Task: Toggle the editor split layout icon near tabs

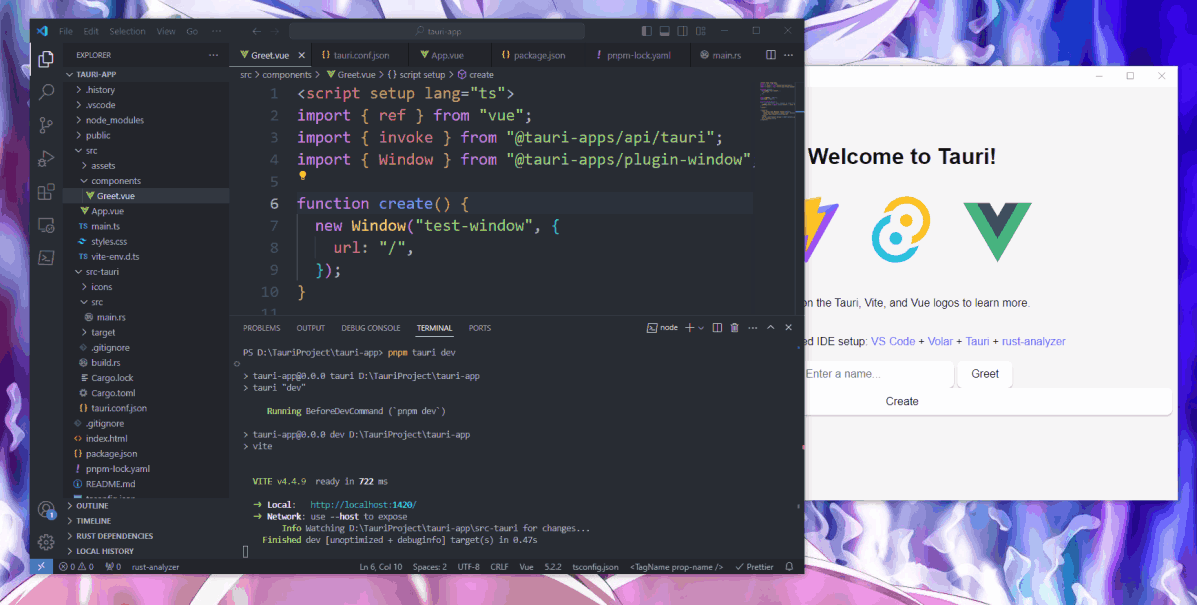Action: 769,54
